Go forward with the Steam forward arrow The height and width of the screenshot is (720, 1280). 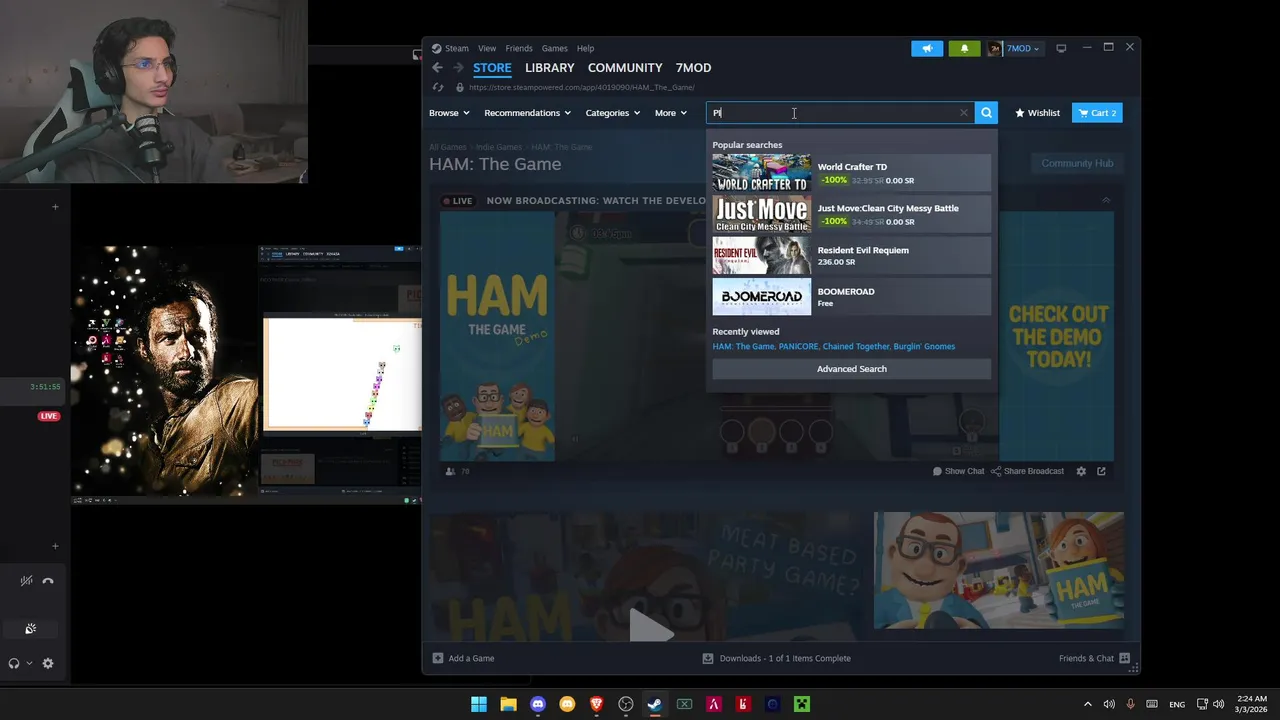(x=458, y=68)
